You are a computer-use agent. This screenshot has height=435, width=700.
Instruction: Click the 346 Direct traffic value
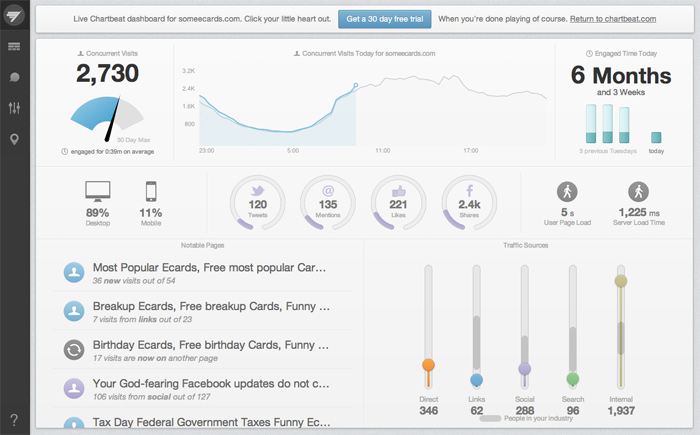429,411
